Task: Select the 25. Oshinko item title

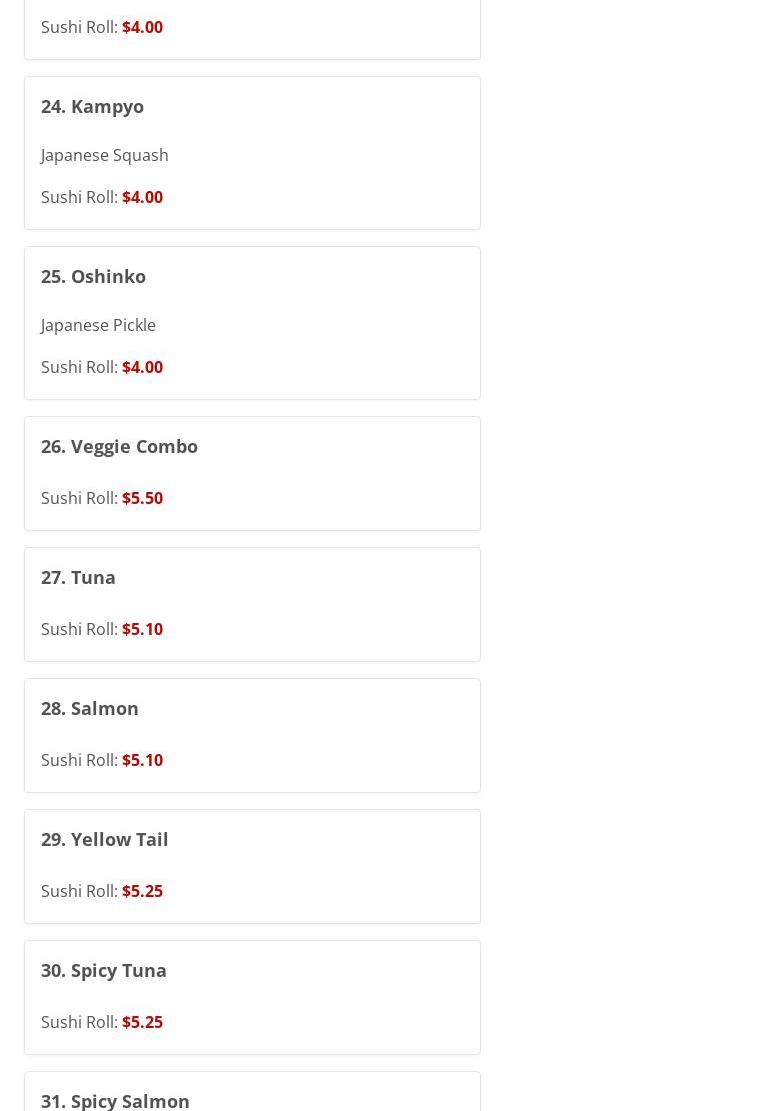Action: coord(93,276)
